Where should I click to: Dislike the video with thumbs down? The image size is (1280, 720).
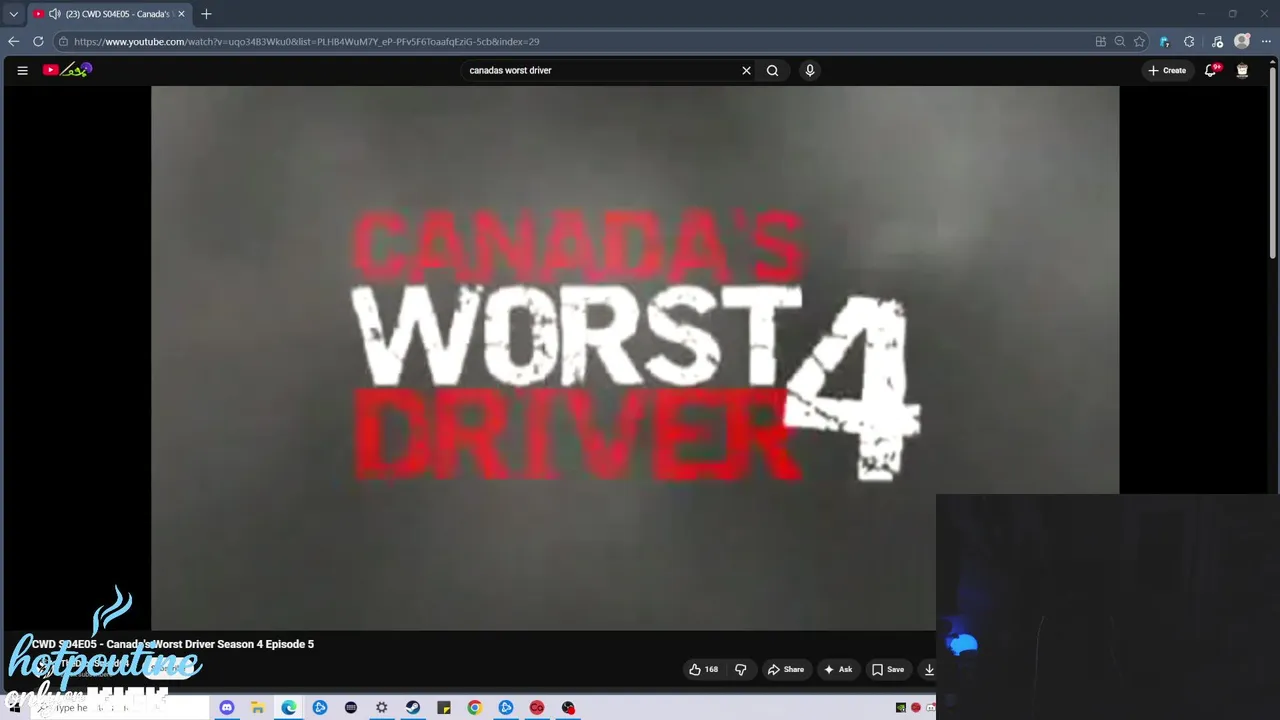click(741, 670)
